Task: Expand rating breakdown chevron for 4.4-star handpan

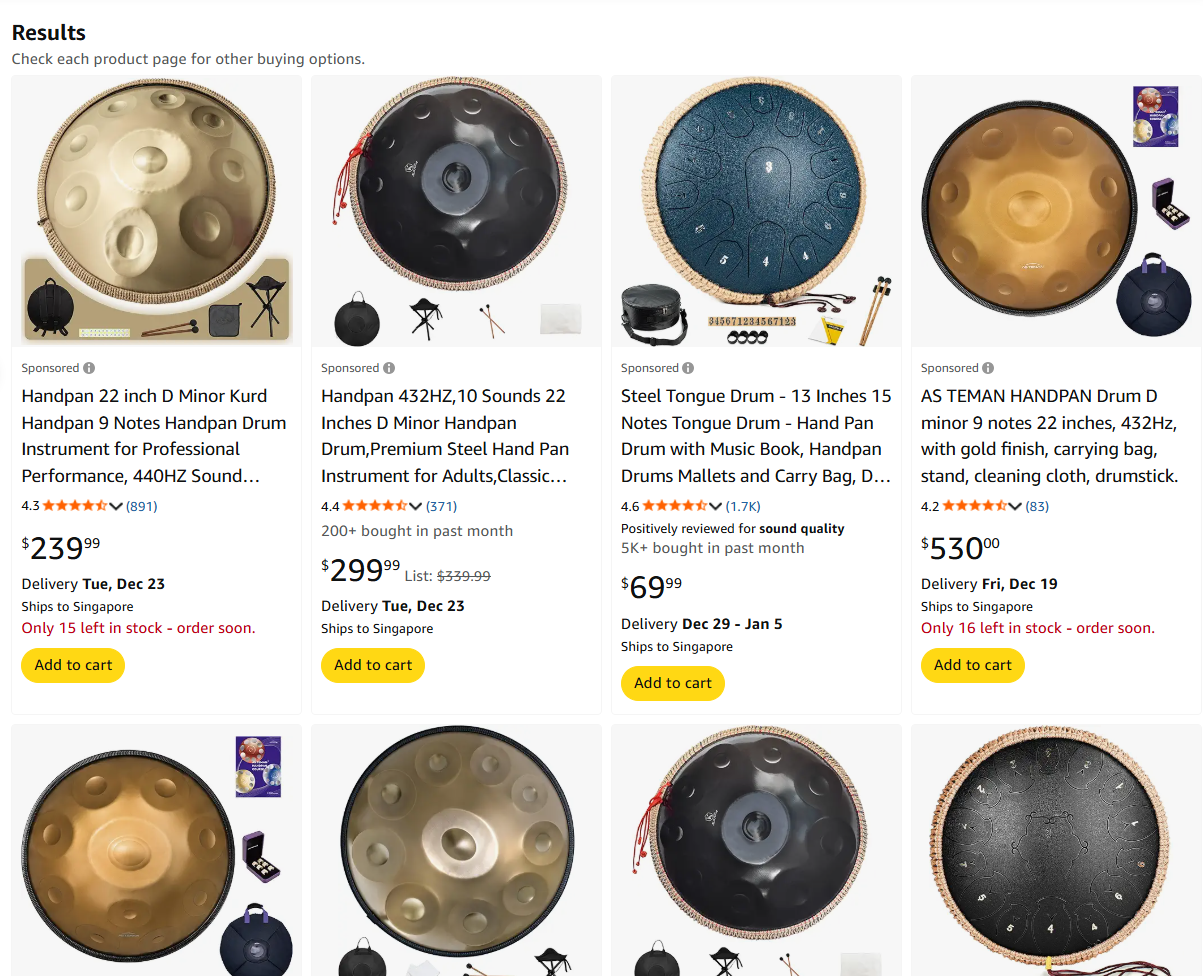Action: 416,506
